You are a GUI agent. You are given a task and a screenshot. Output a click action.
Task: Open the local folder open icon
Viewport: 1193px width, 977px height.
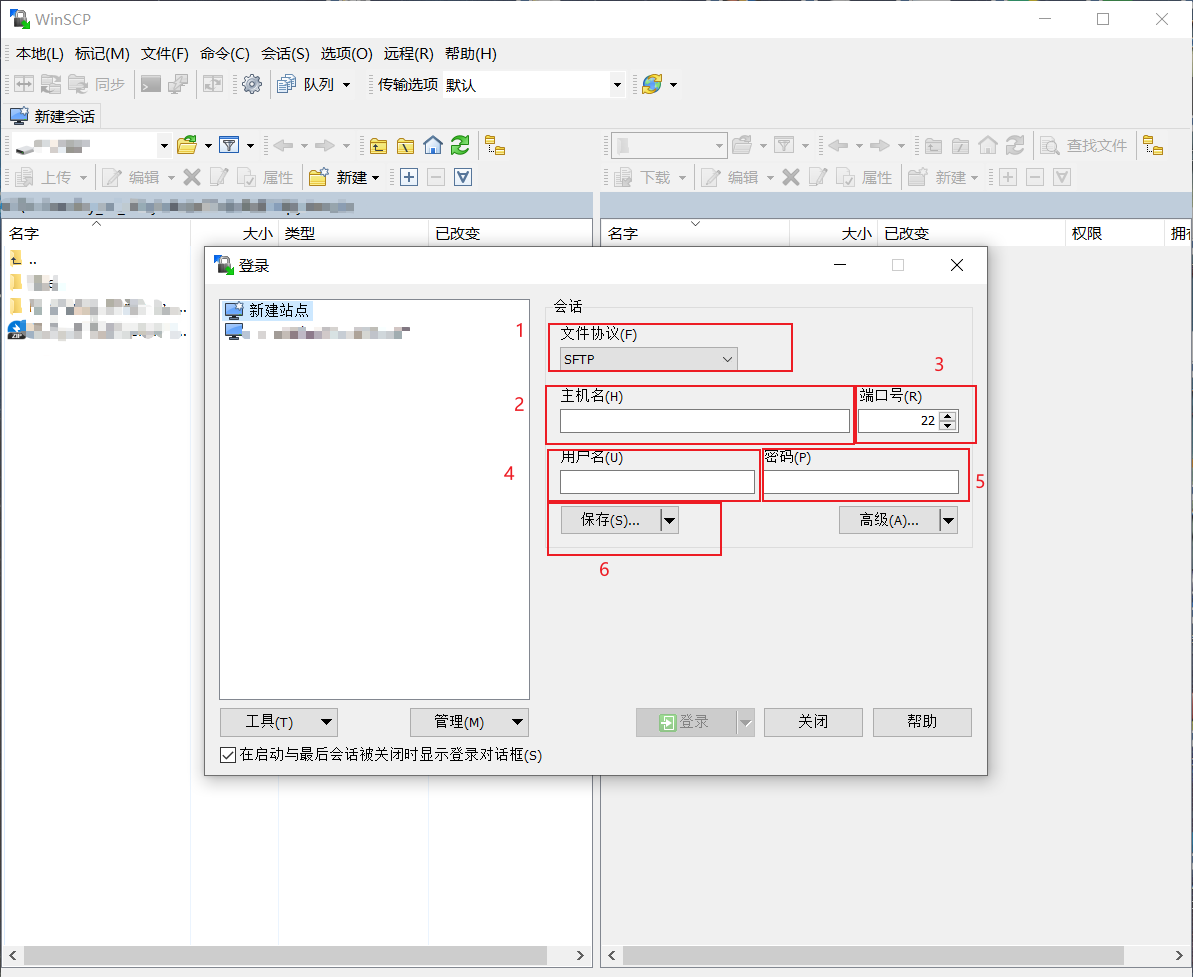pyautogui.click(x=187, y=145)
